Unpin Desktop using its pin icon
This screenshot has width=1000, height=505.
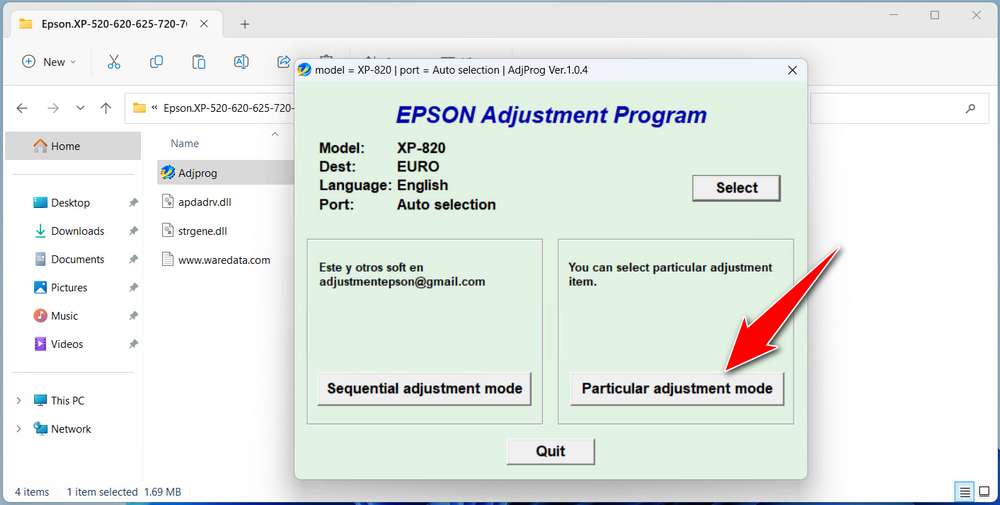click(x=133, y=203)
